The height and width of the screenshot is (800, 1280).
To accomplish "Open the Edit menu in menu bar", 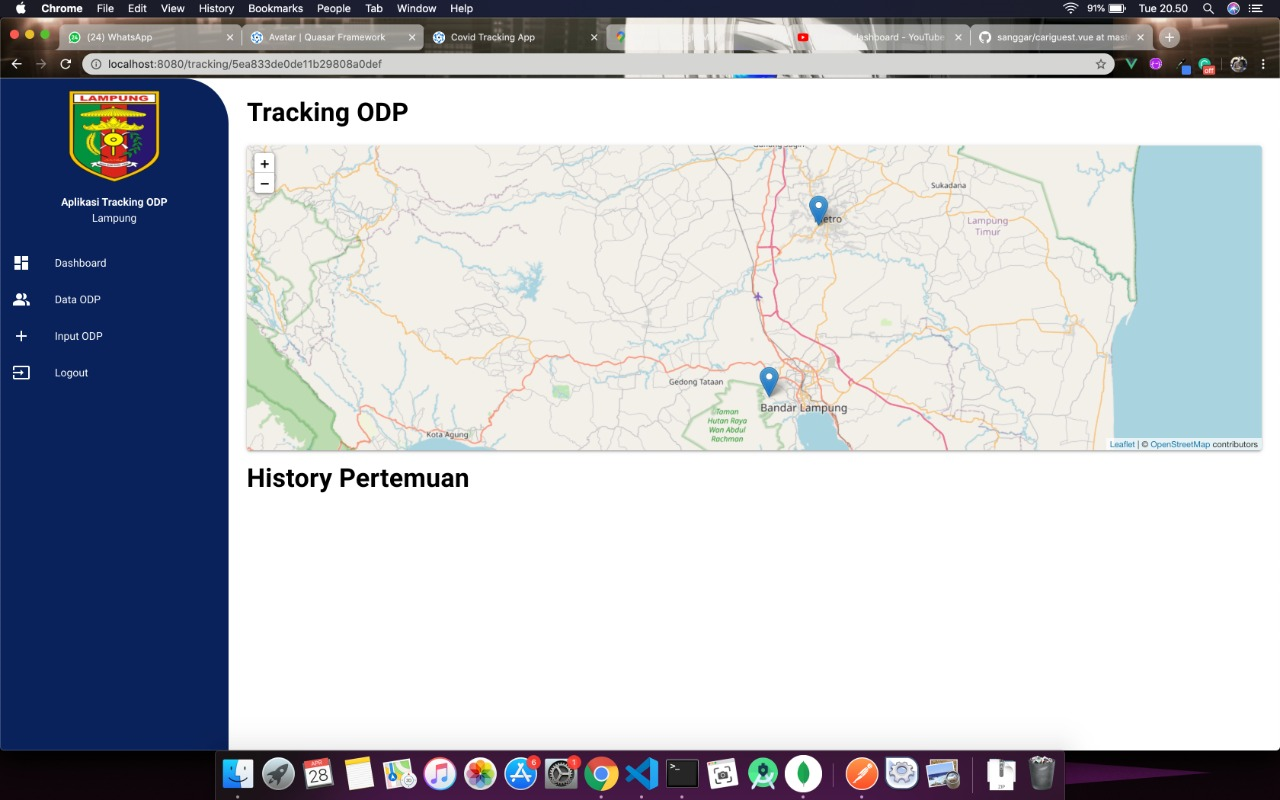I will tap(137, 8).
